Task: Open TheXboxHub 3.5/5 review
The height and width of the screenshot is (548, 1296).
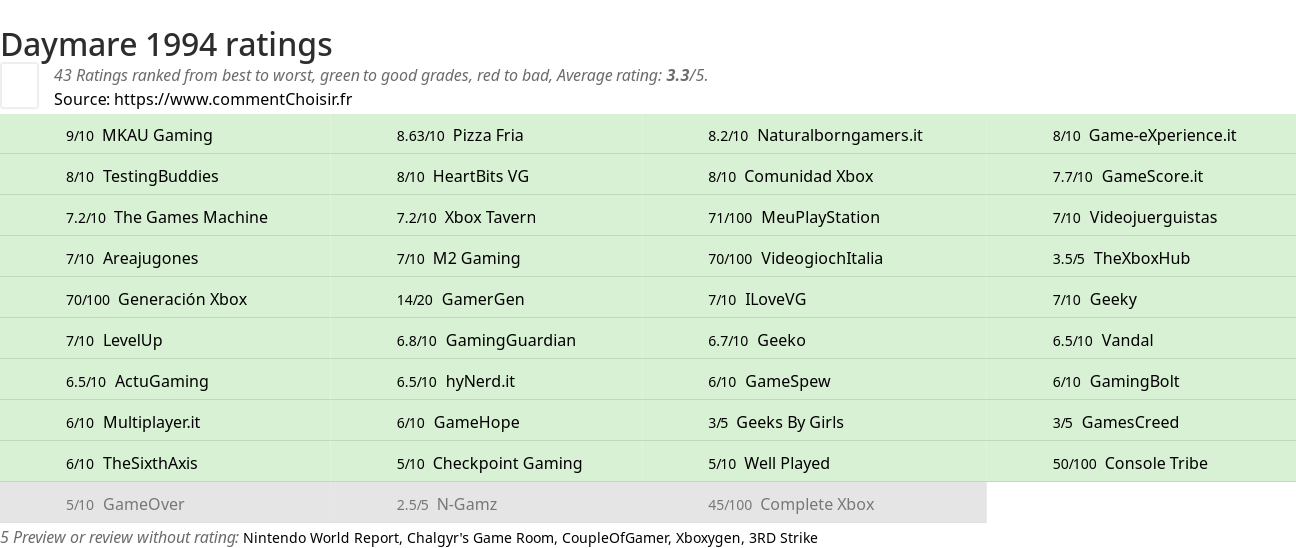Action: pyautogui.click(x=1141, y=258)
